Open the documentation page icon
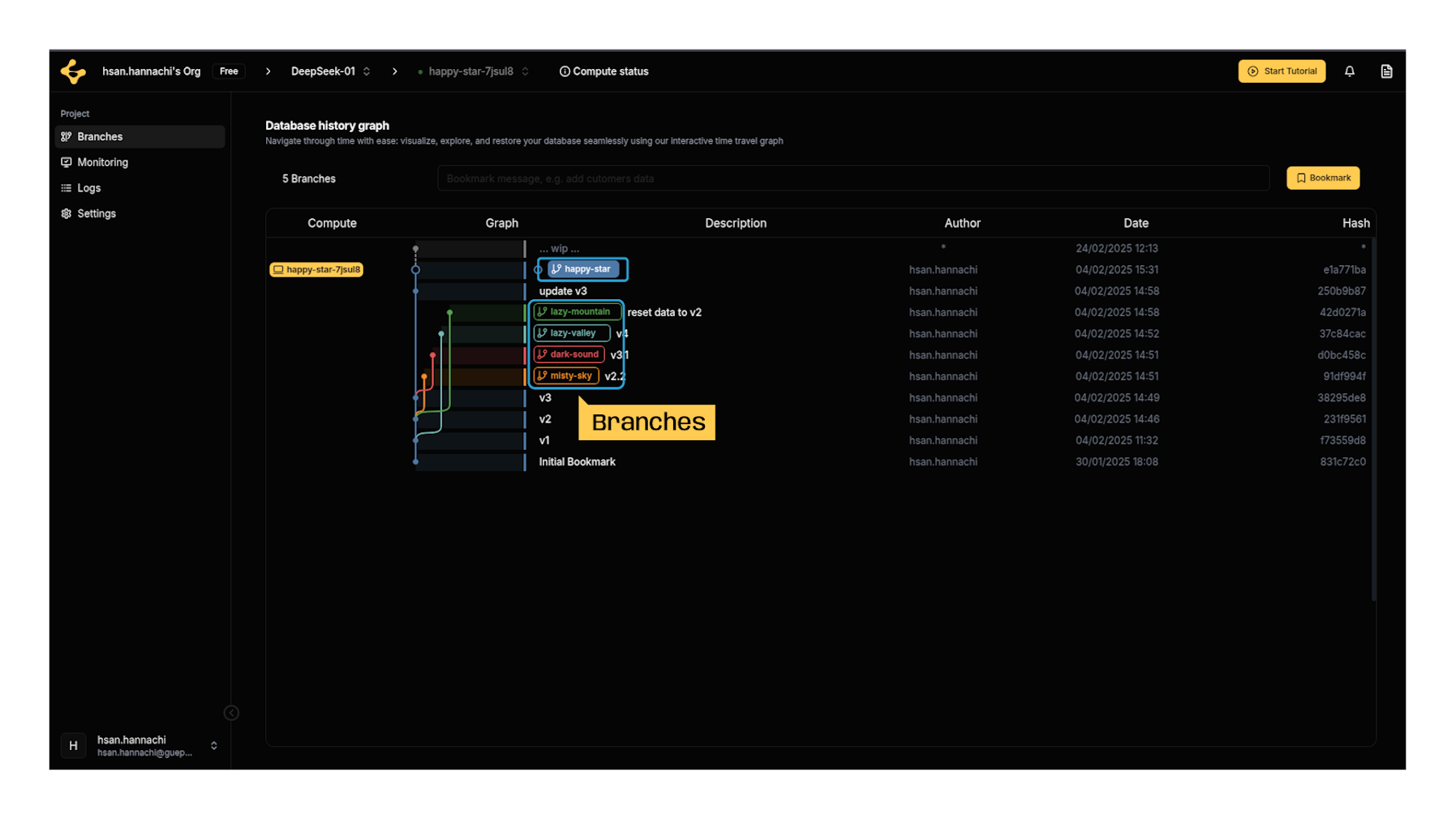1456x819 pixels. [x=1387, y=71]
